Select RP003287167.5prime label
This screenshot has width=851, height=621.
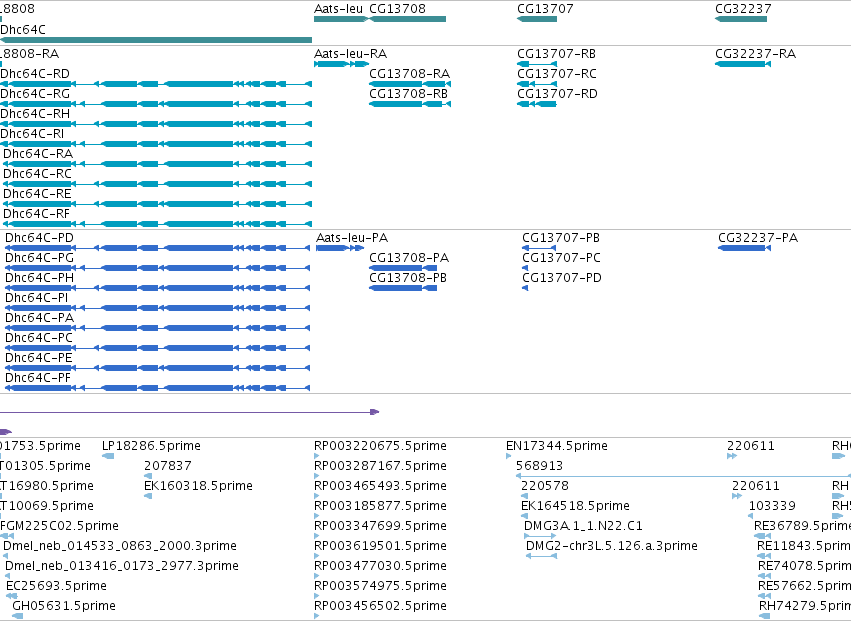380,466
